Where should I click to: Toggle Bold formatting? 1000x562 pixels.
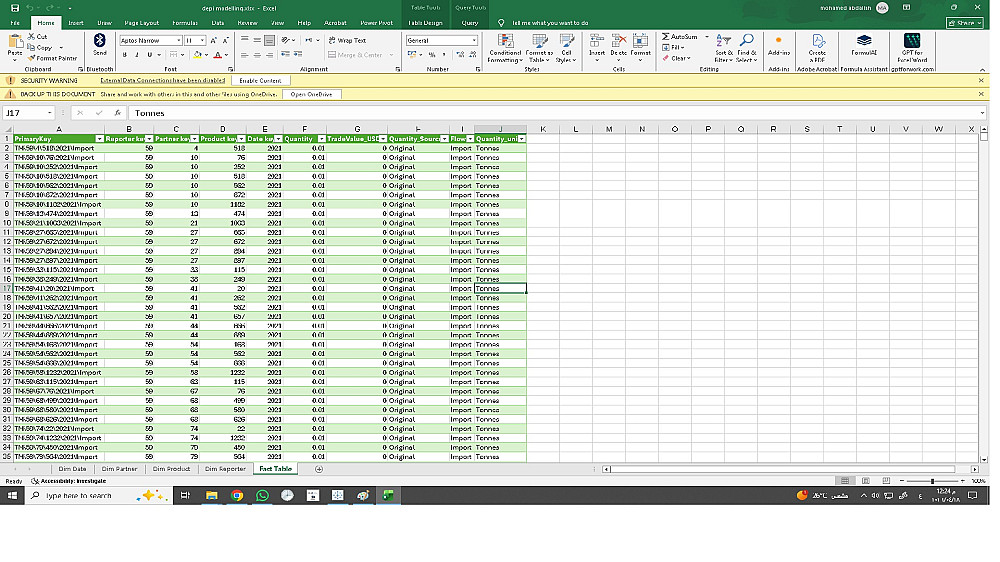click(124, 55)
